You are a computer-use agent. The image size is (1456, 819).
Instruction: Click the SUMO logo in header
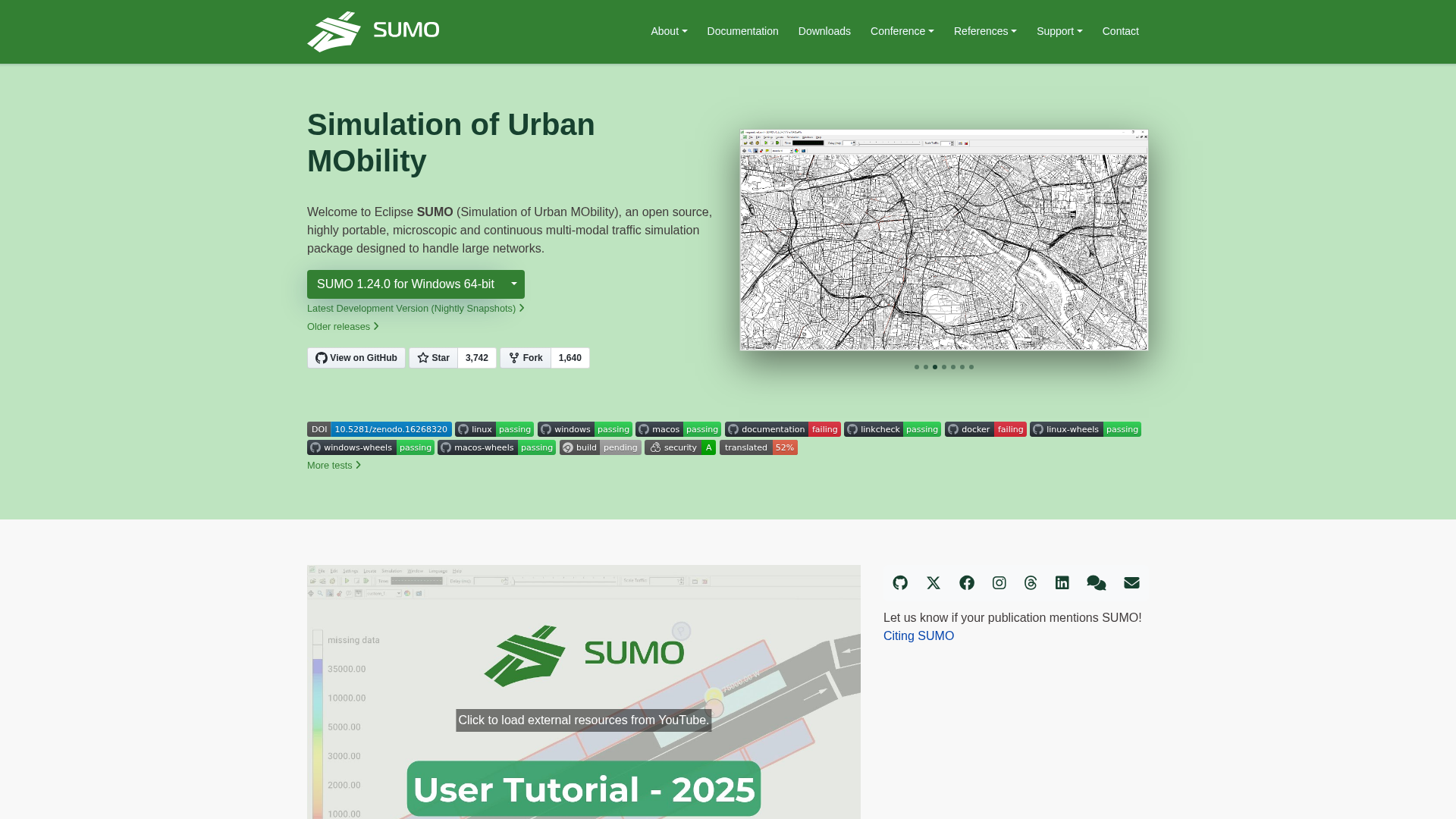(373, 31)
